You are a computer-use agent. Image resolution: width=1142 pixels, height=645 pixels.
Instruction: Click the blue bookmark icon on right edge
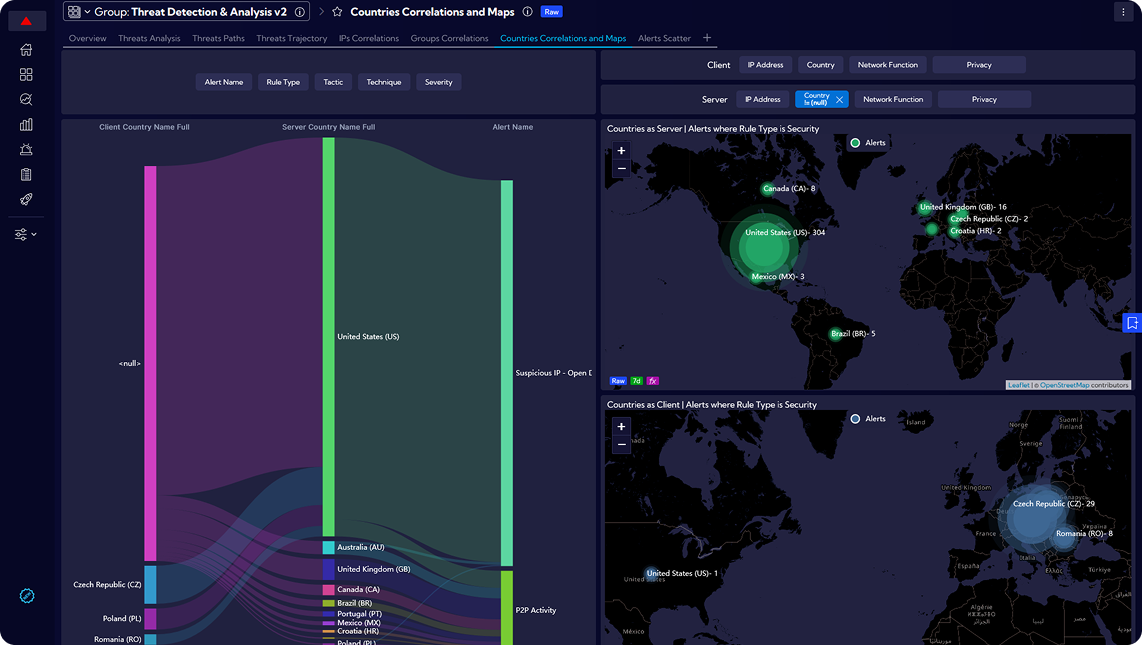pyautogui.click(x=1132, y=323)
